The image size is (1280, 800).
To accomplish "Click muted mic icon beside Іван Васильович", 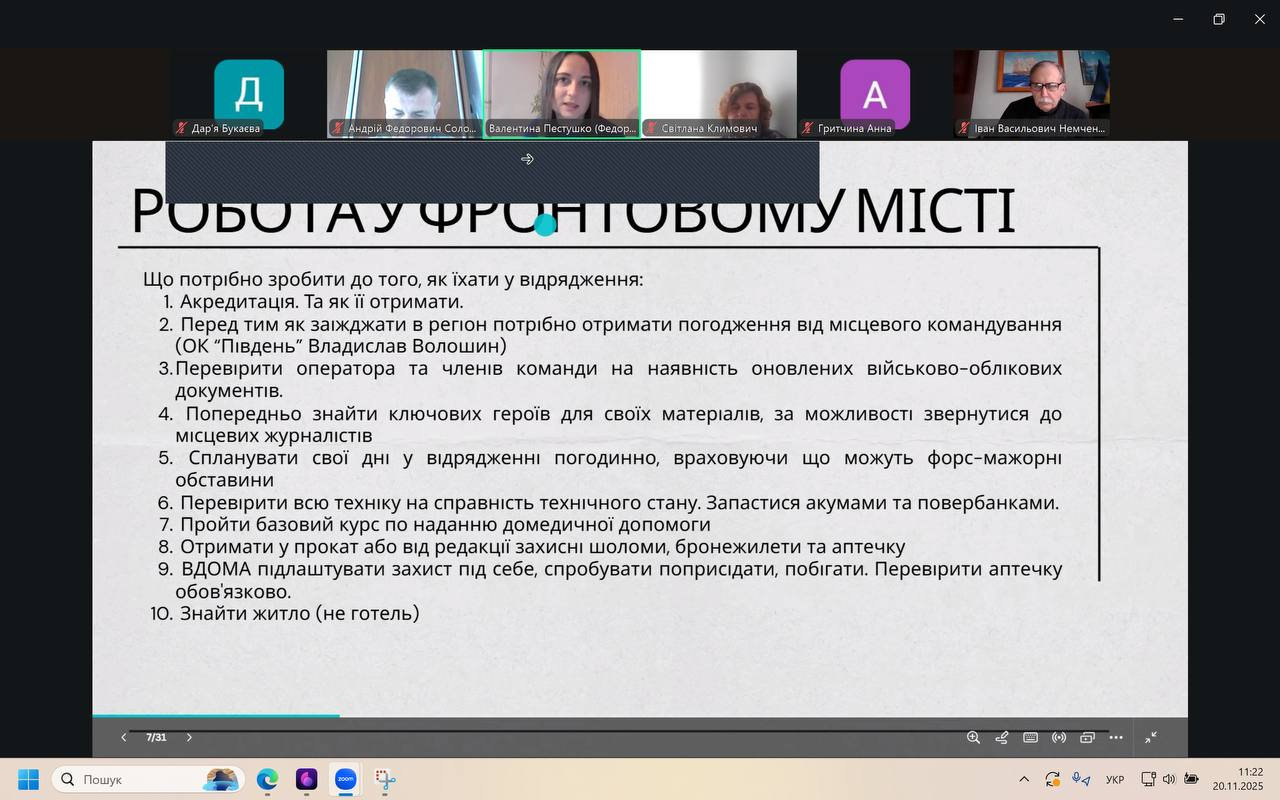I will tap(965, 128).
